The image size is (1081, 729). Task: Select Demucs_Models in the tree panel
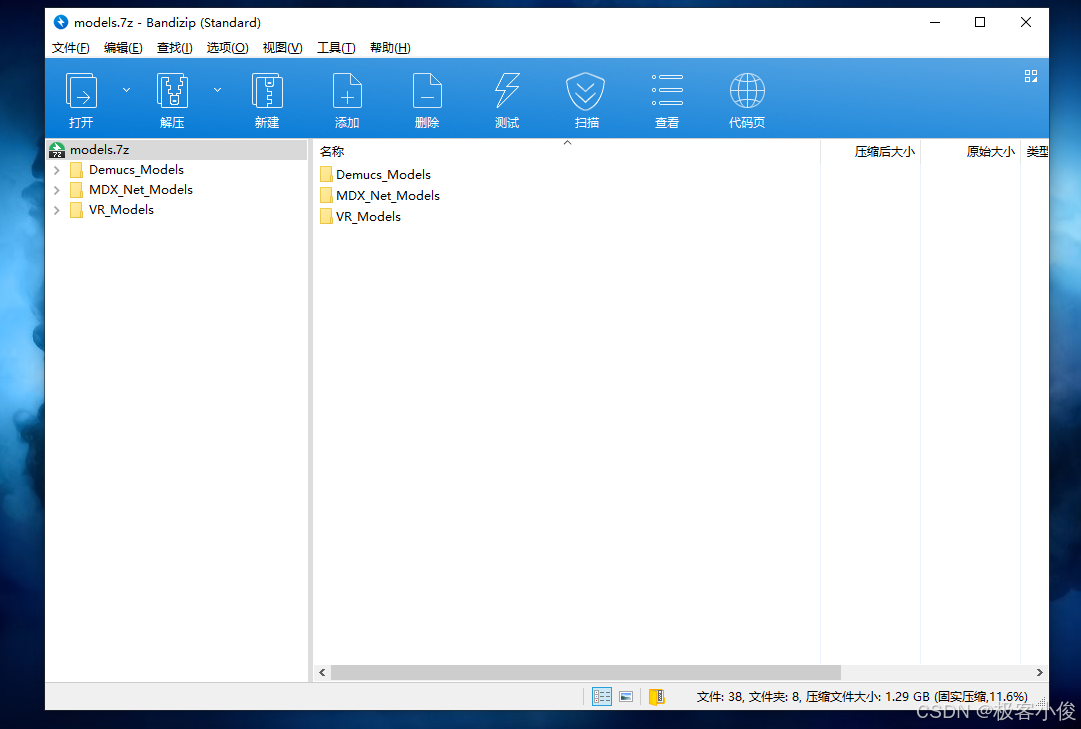coord(136,170)
